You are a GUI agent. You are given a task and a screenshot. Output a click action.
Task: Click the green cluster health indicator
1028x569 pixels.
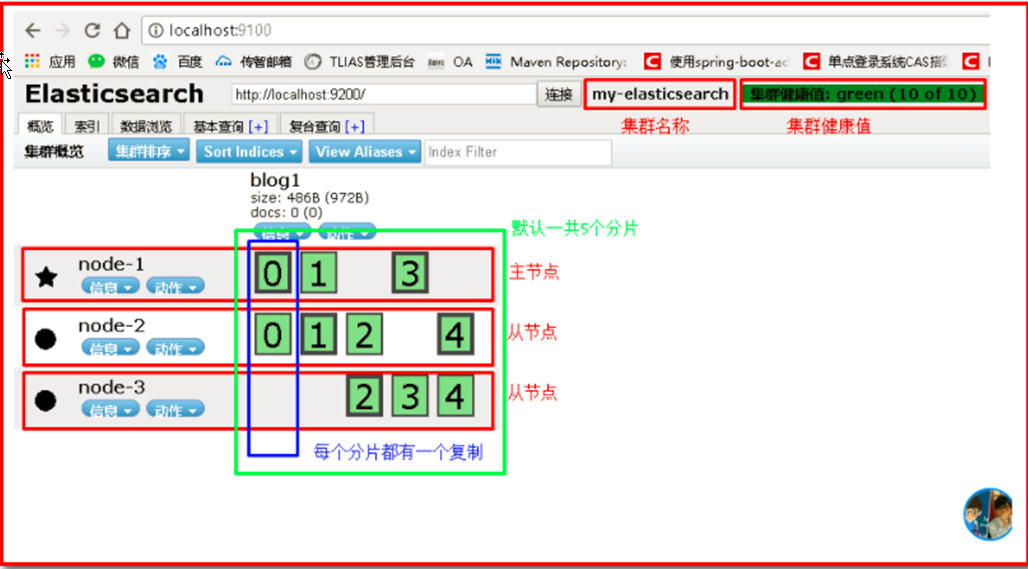click(x=863, y=95)
